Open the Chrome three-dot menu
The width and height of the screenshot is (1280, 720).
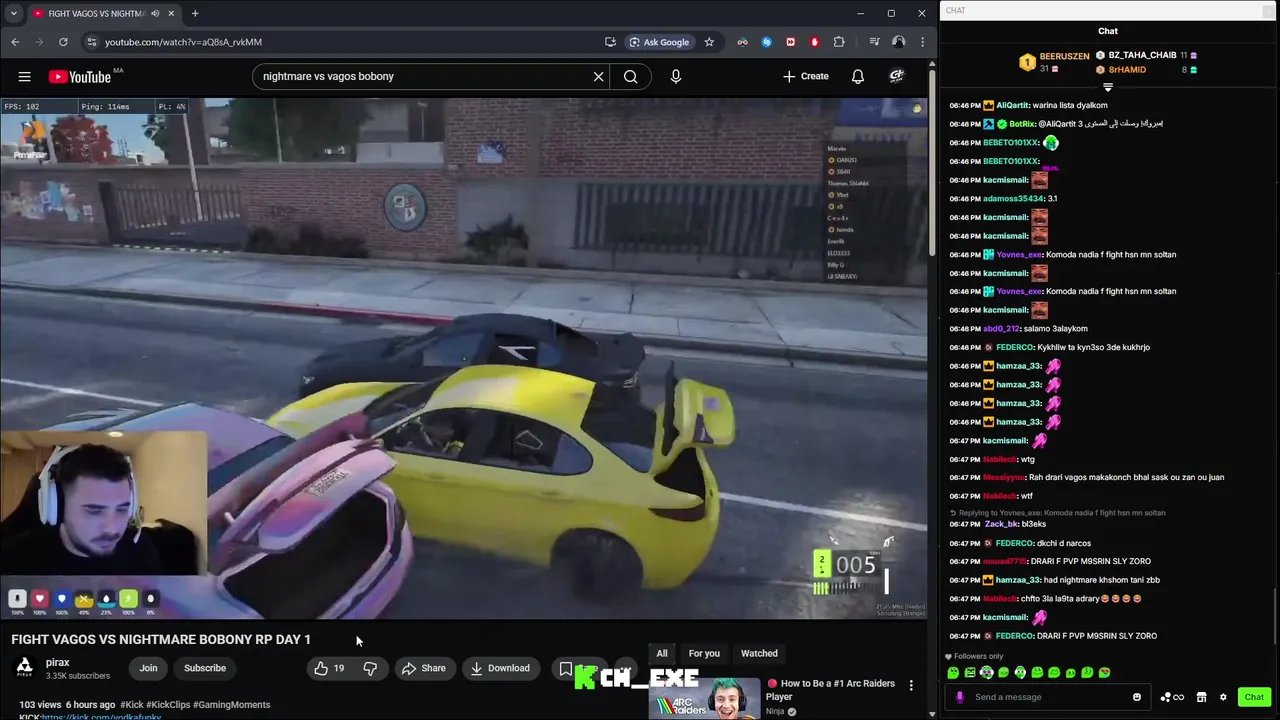pyautogui.click(x=922, y=42)
